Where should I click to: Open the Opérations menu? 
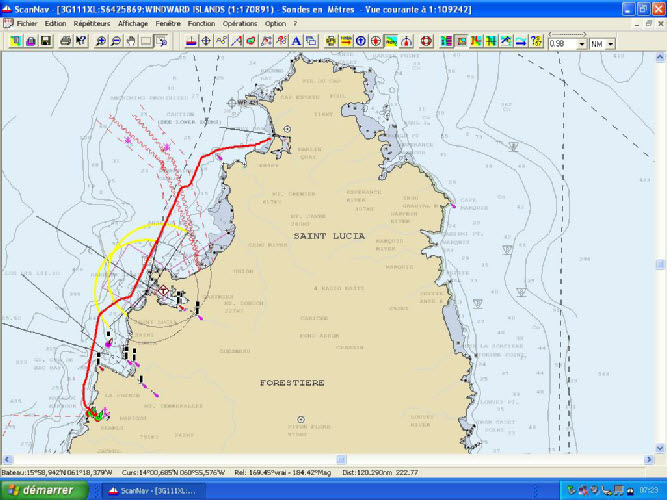point(239,22)
